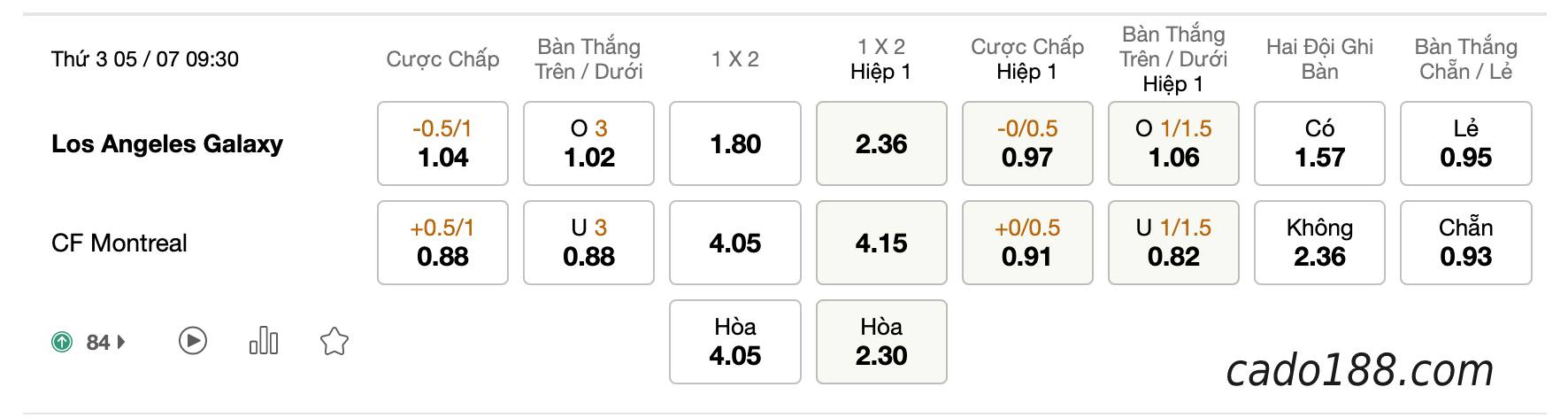Select Los Angeles Galaxy handicap -0.5/1 odds
This screenshot has width=1568, height=418.
click(442, 143)
